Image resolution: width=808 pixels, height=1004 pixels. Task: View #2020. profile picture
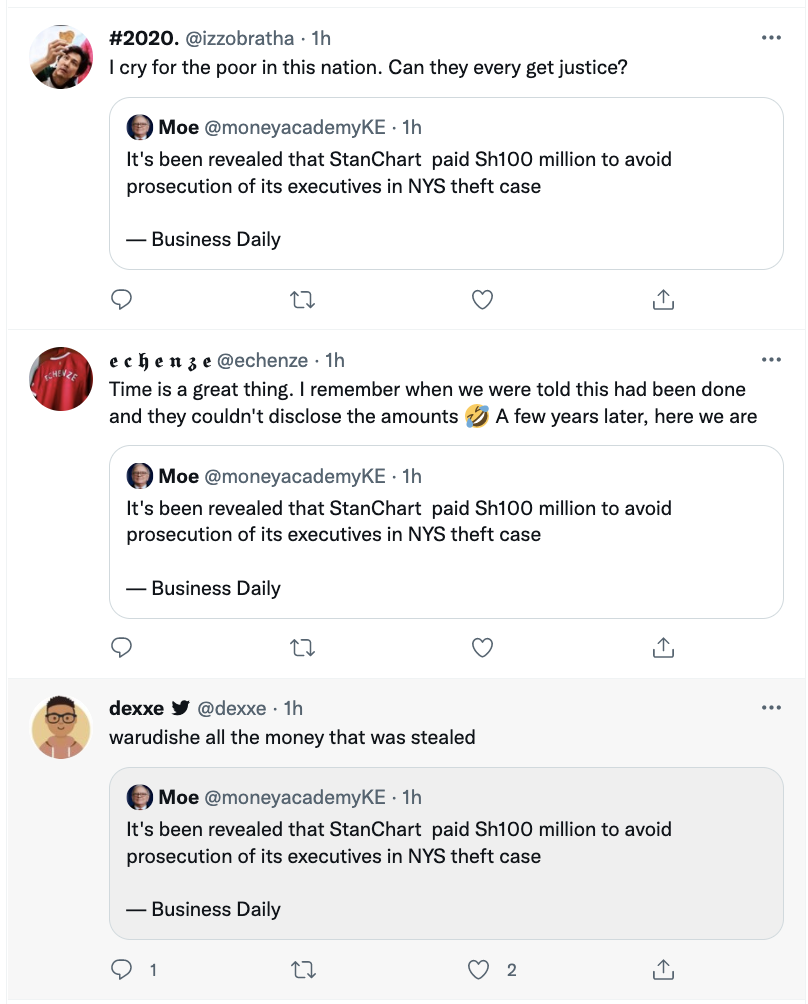pos(62,57)
